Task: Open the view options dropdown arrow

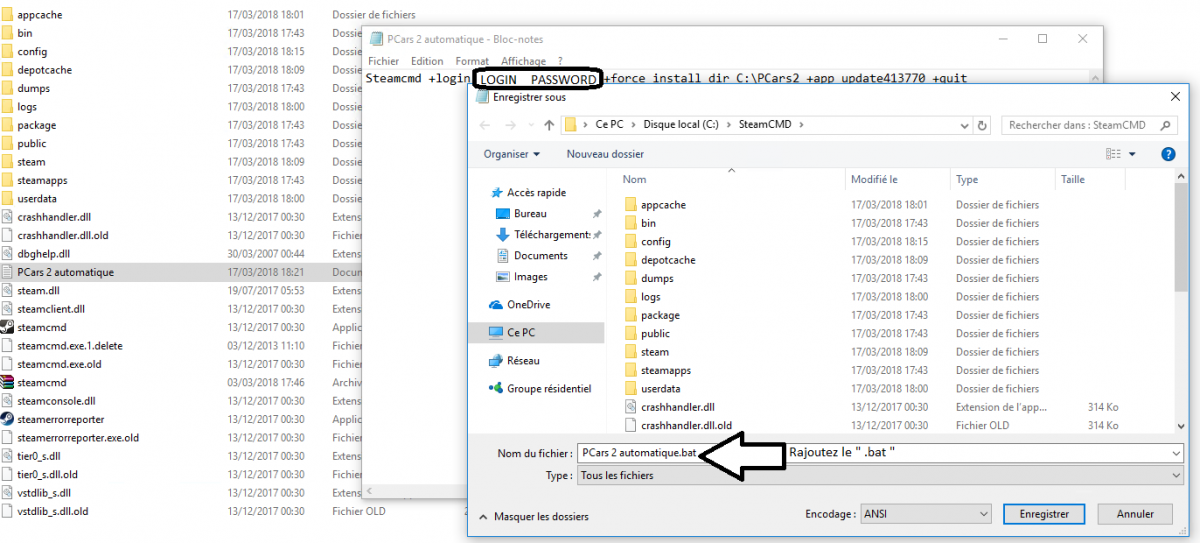Action: 1133,154
